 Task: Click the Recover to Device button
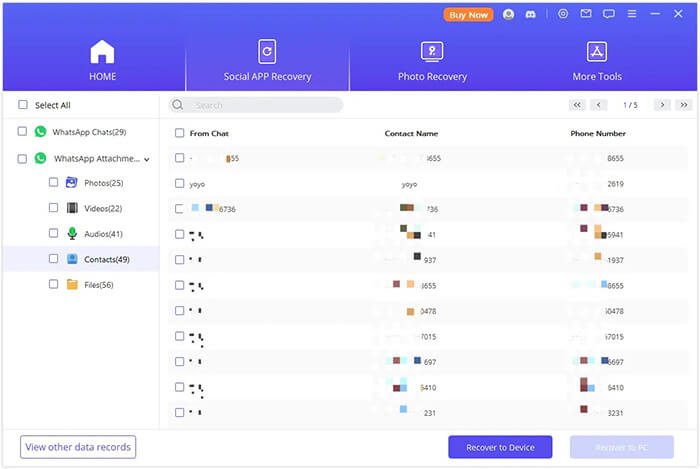pos(500,447)
